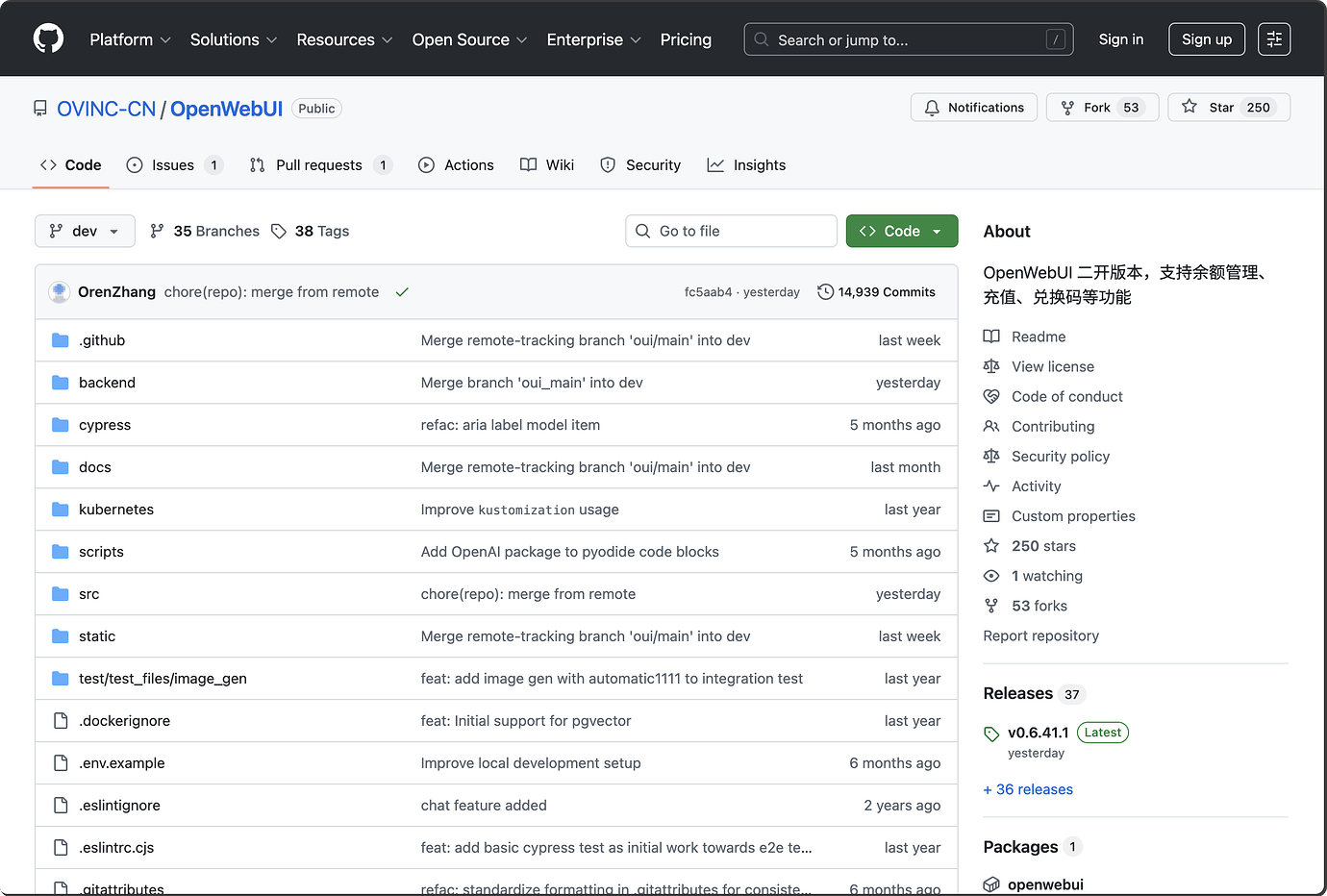This screenshot has height=896, width=1327.
Task: Click the tag icon beside 38 Tags
Action: click(279, 232)
